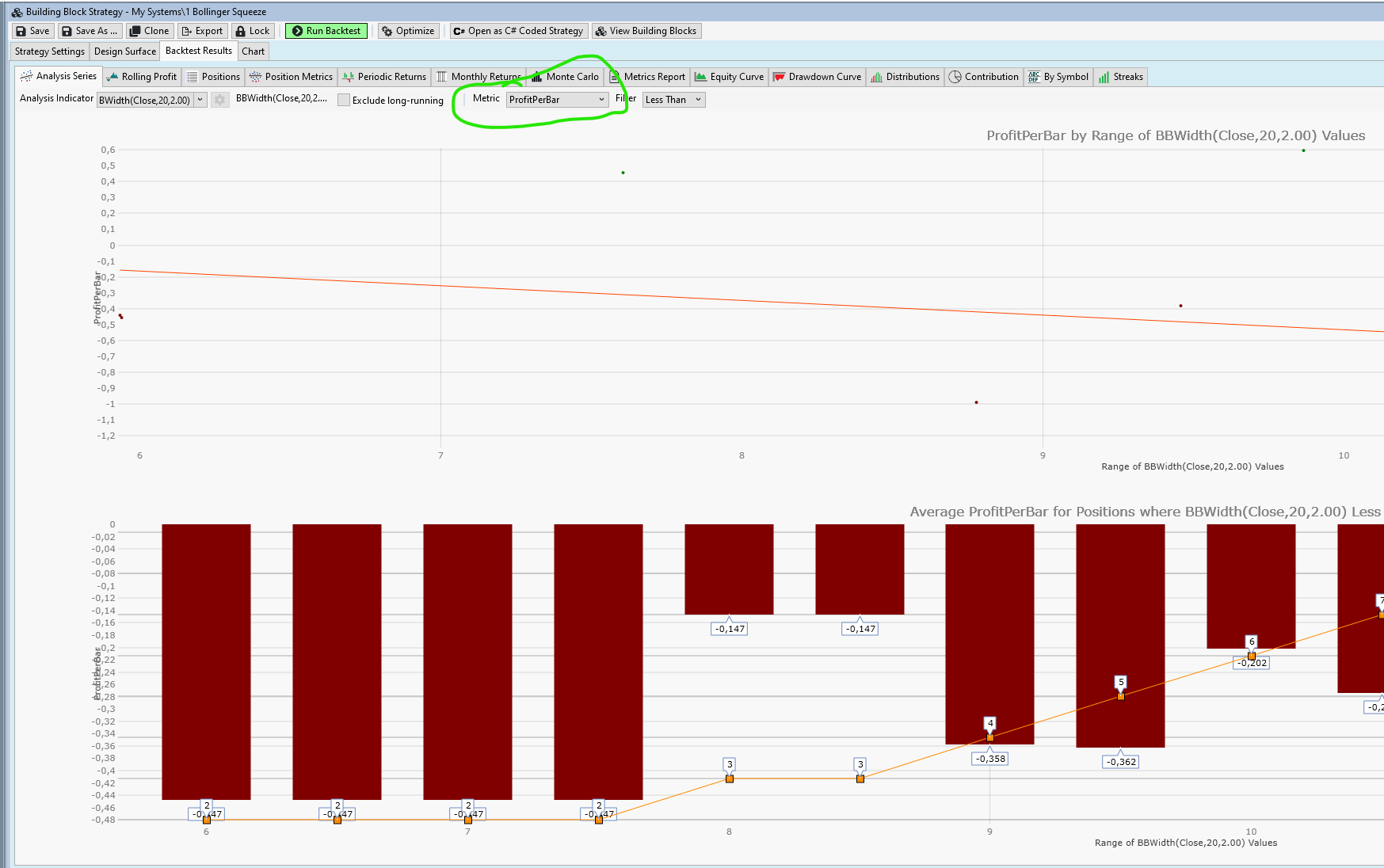Select the Monte Carlo tab
Image resolution: width=1384 pixels, height=868 pixels.
click(x=565, y=77)
